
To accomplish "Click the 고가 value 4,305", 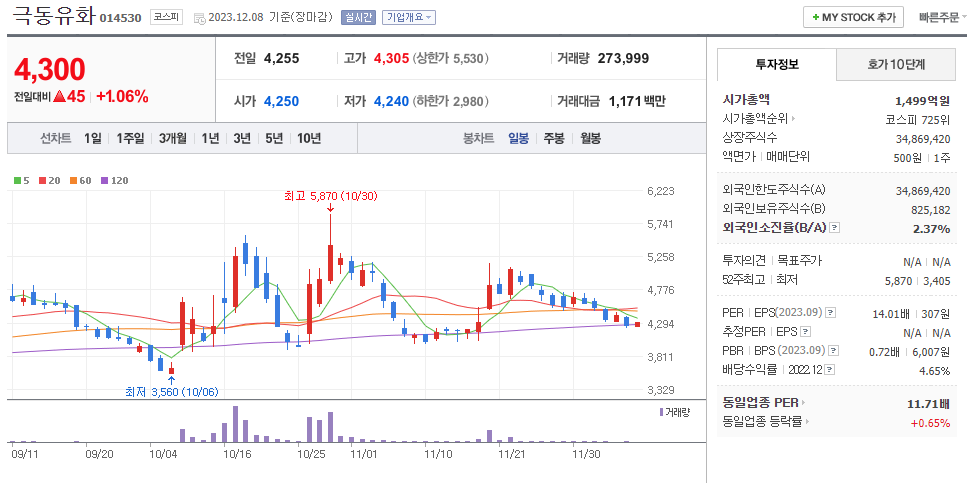I will click(x=391, y=59).
